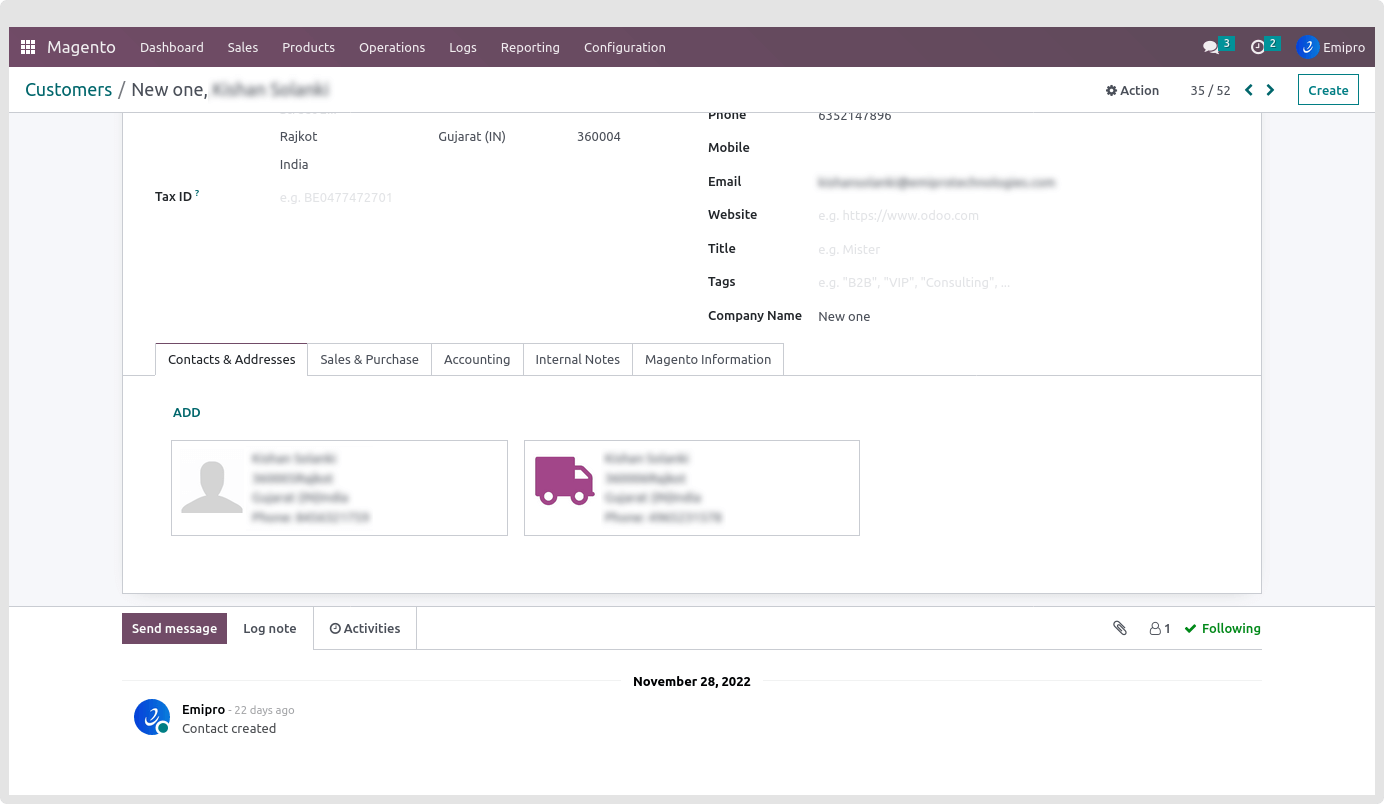This screenshot has height=804, width=1384.
Task: Open the activities clock icon in navbar
Action: (1258, 47)
